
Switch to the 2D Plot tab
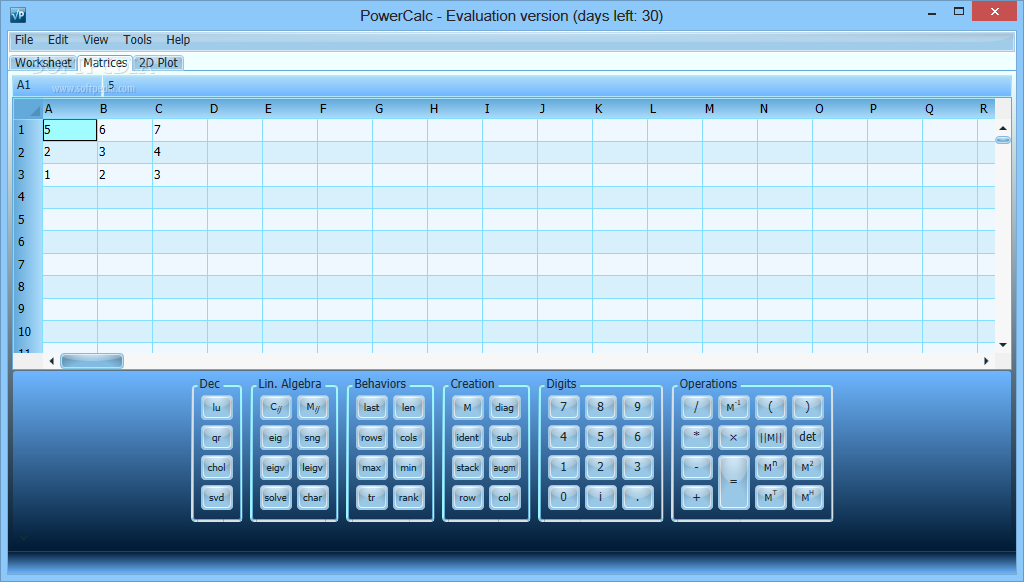(158, 63)
